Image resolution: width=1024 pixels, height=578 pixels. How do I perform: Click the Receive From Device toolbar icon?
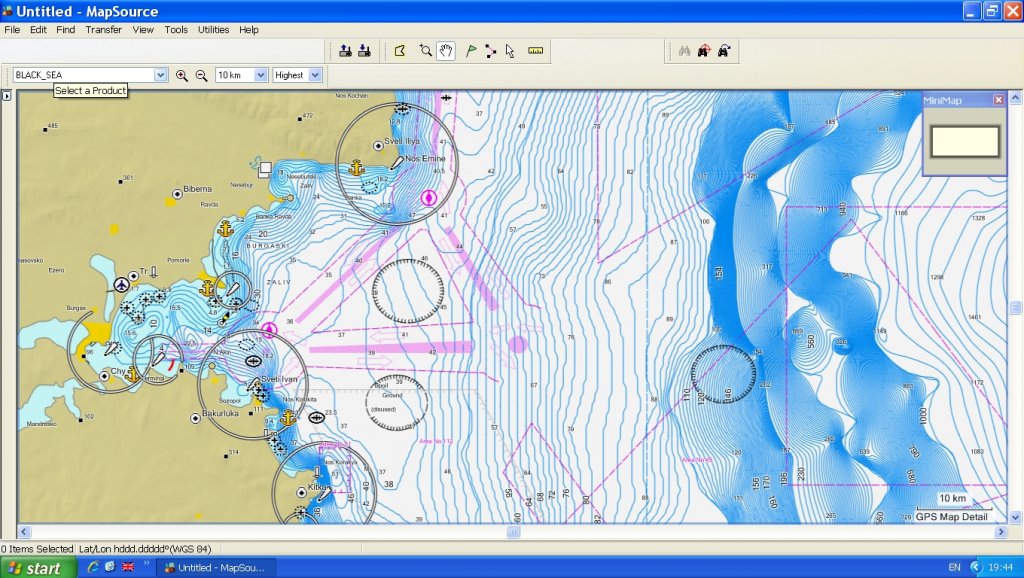(364, 51)
